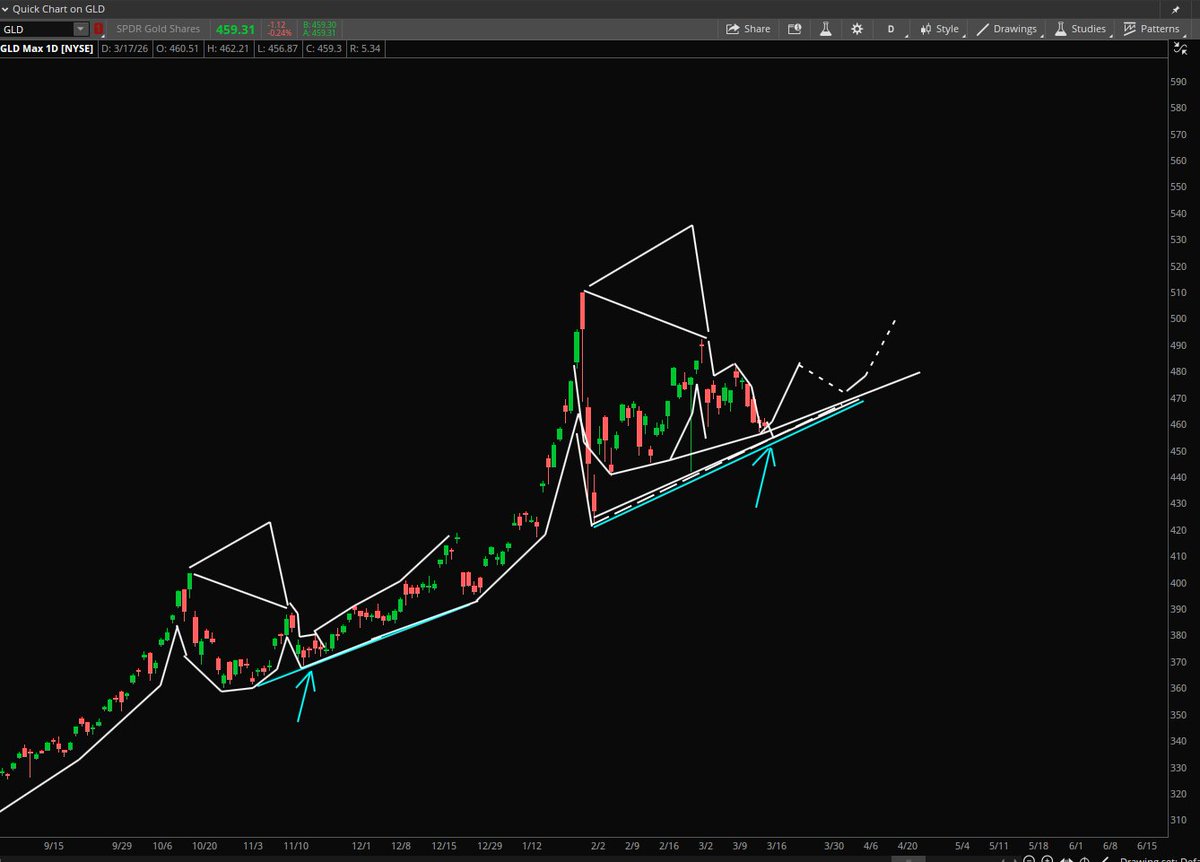
Task: Open the D timeframe dropdown
Action: click(x=890, y=29)
